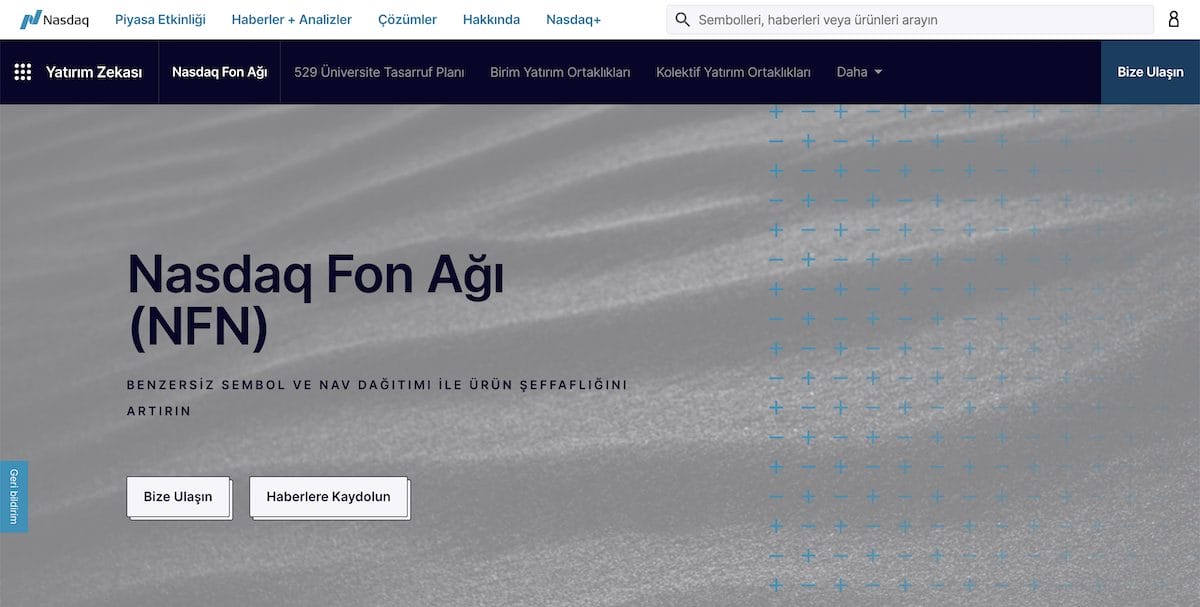This screenshot has height=607, width=1200.
Task: Select the search magnifier icon
Action: coord(682,19)
